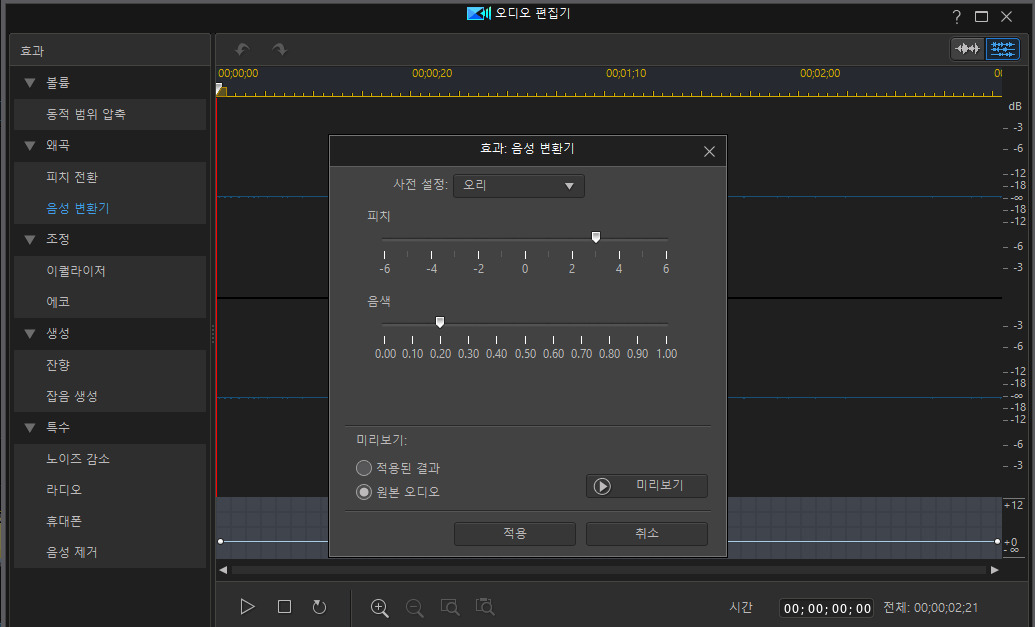This screenshot has height=627, width=1035.
Task: Select 노이즈 감소 effect
Action: coord(110,459)
